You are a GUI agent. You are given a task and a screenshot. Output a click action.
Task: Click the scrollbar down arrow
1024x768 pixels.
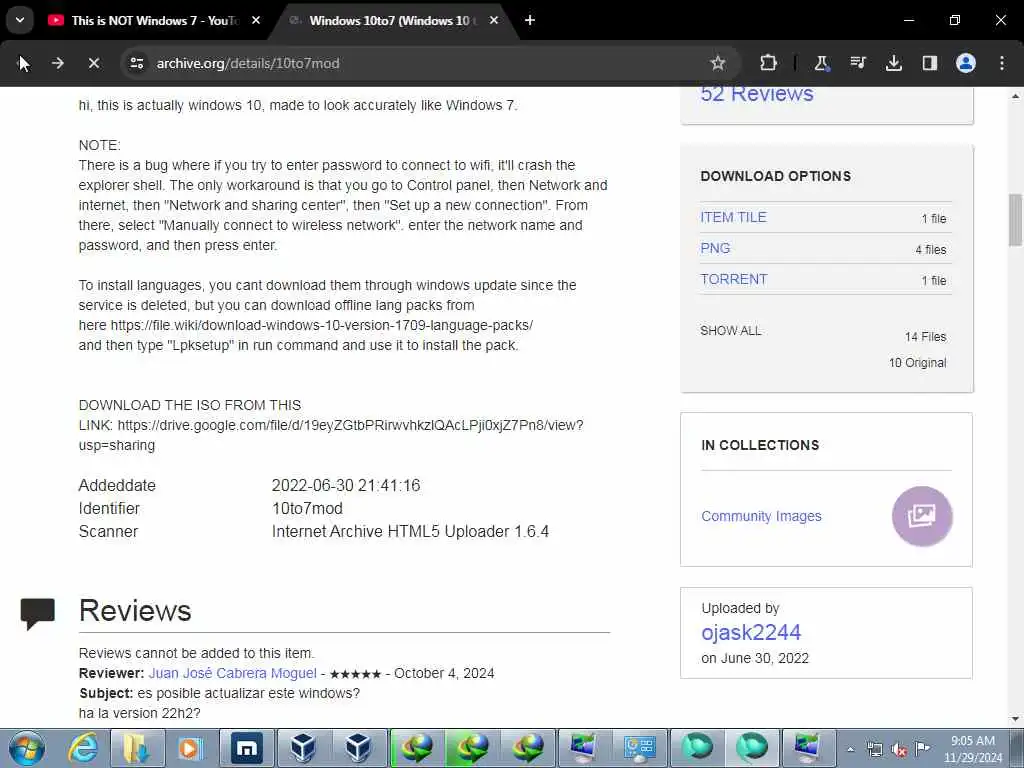[x=1016, y=719]
